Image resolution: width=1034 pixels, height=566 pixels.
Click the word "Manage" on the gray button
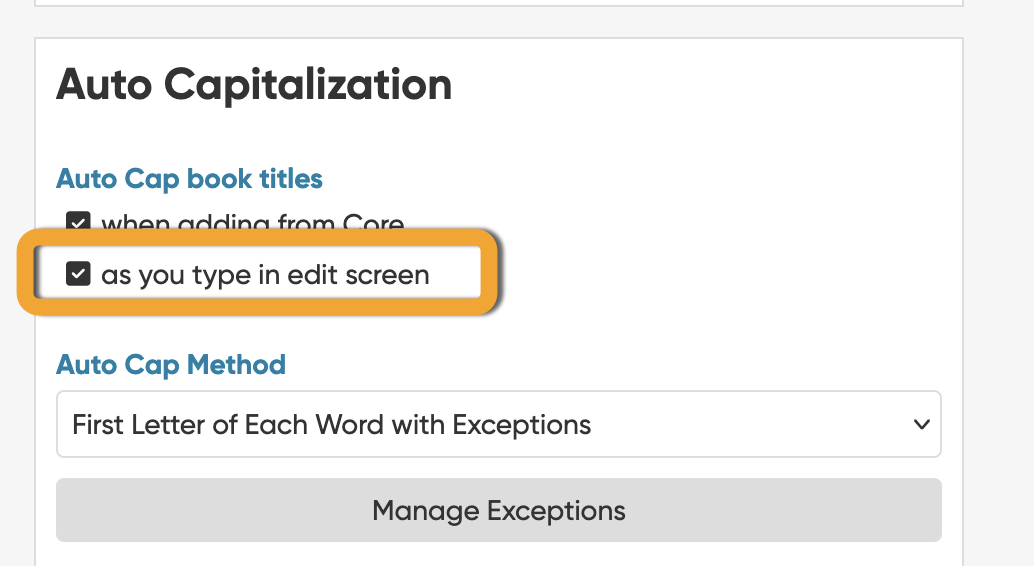pyautogui.click(x=424, y=510)
